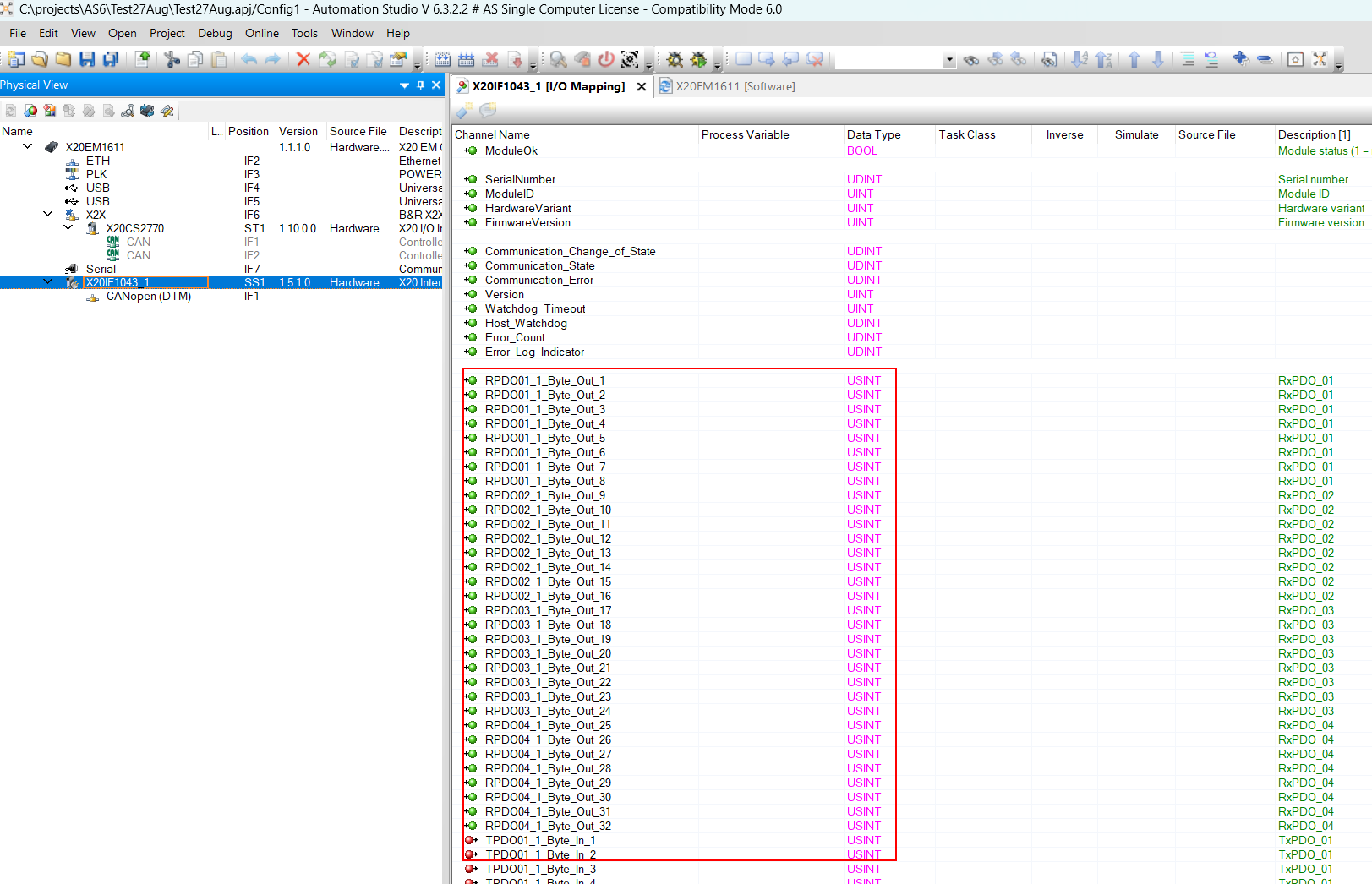Click the open folder toolbar icon
The width and height of the screenshot is (1372, 884).
click(x=40, y=59)
